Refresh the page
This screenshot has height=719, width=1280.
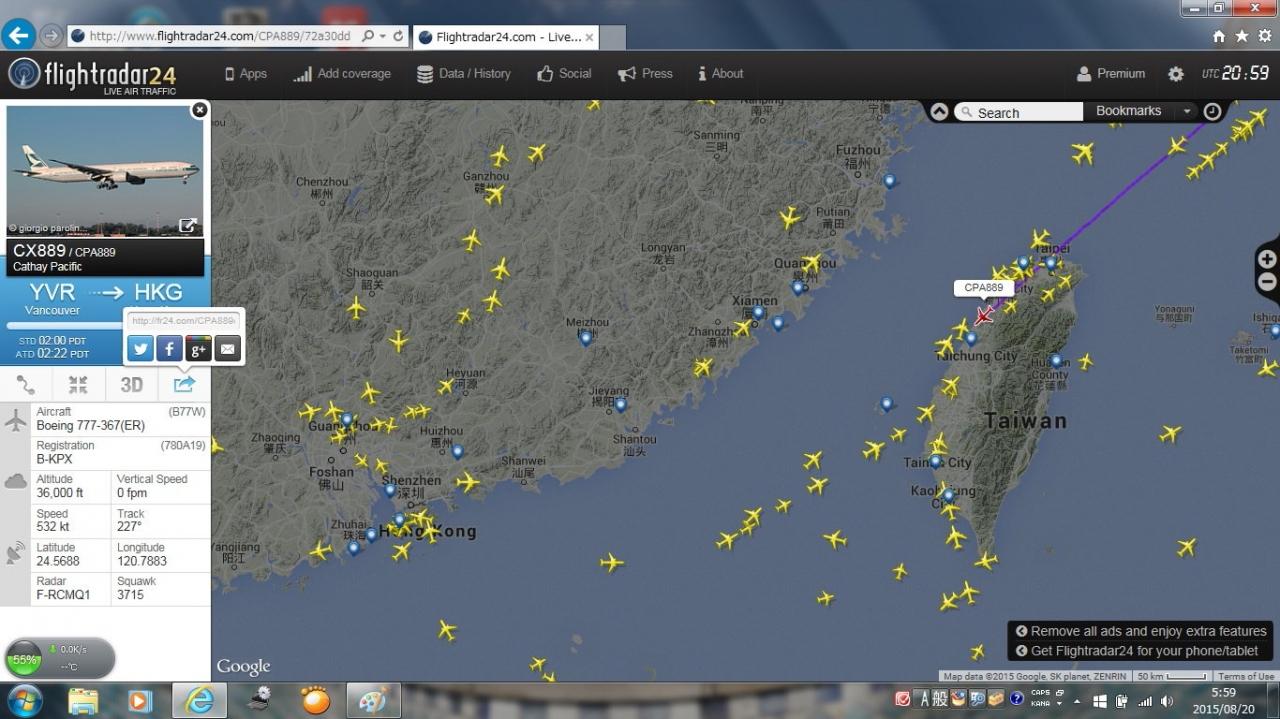(398, 36)
